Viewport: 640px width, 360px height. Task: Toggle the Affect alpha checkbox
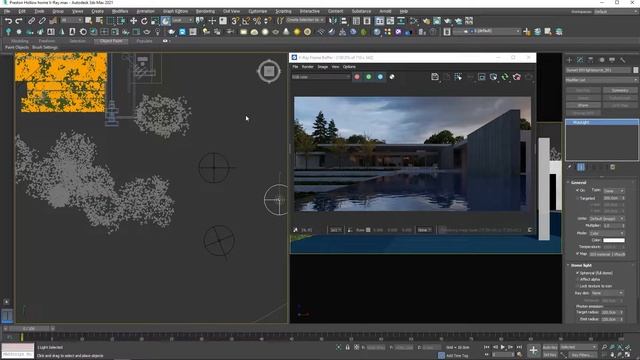(x=578, y=279)
